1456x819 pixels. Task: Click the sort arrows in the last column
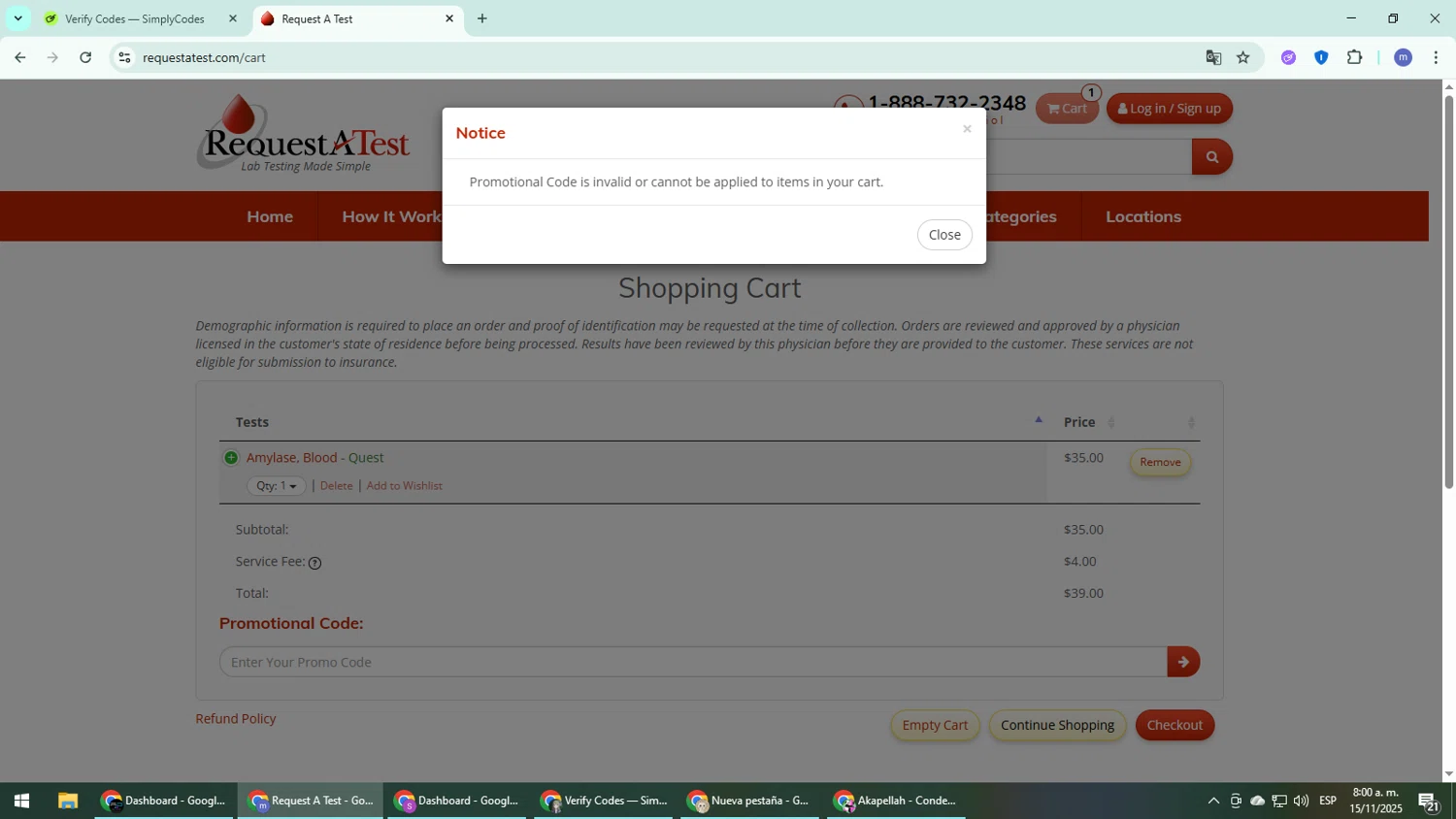tap(1191, 422)
